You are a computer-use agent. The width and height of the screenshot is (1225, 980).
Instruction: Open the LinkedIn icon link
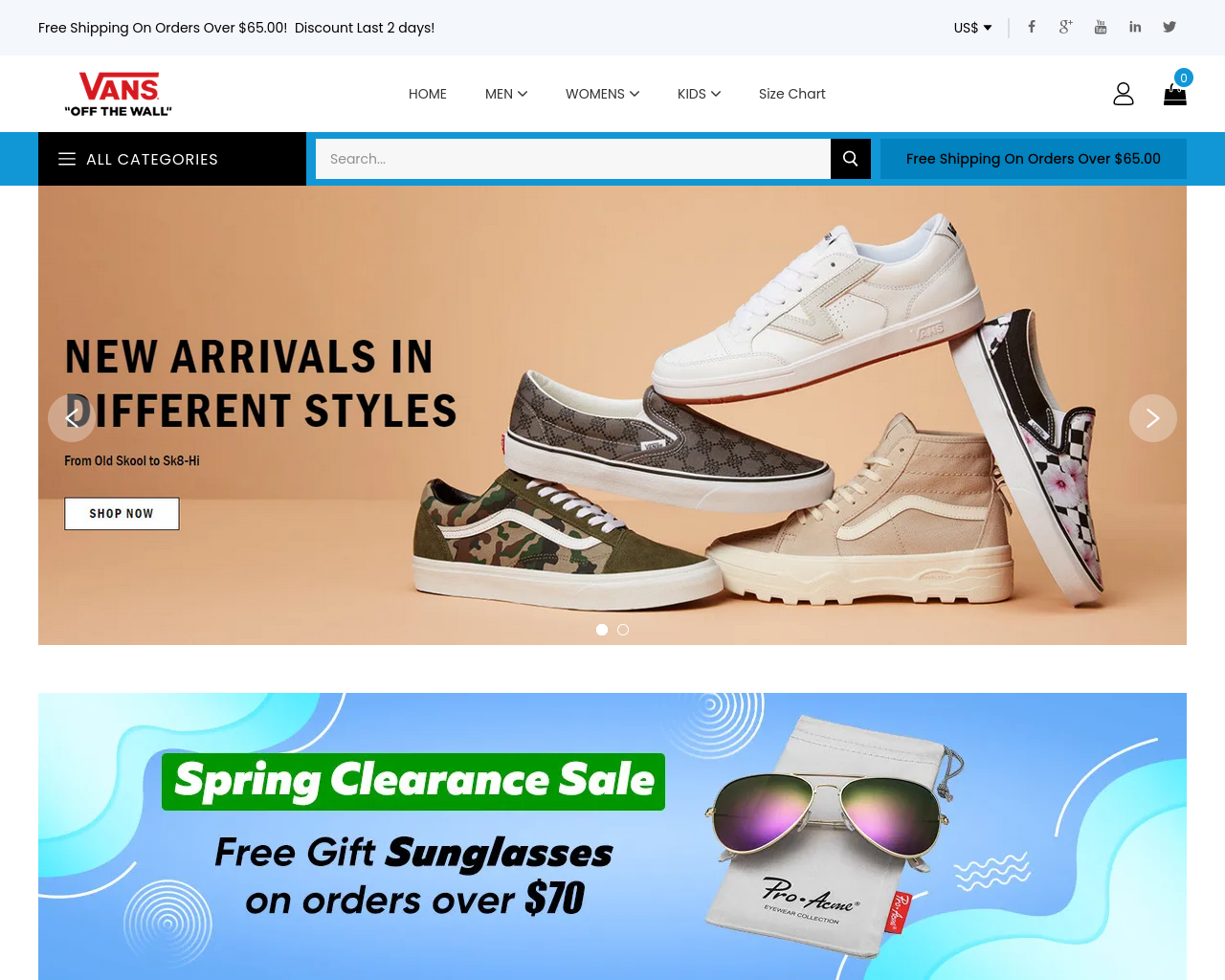click(x=1135, y=27)
